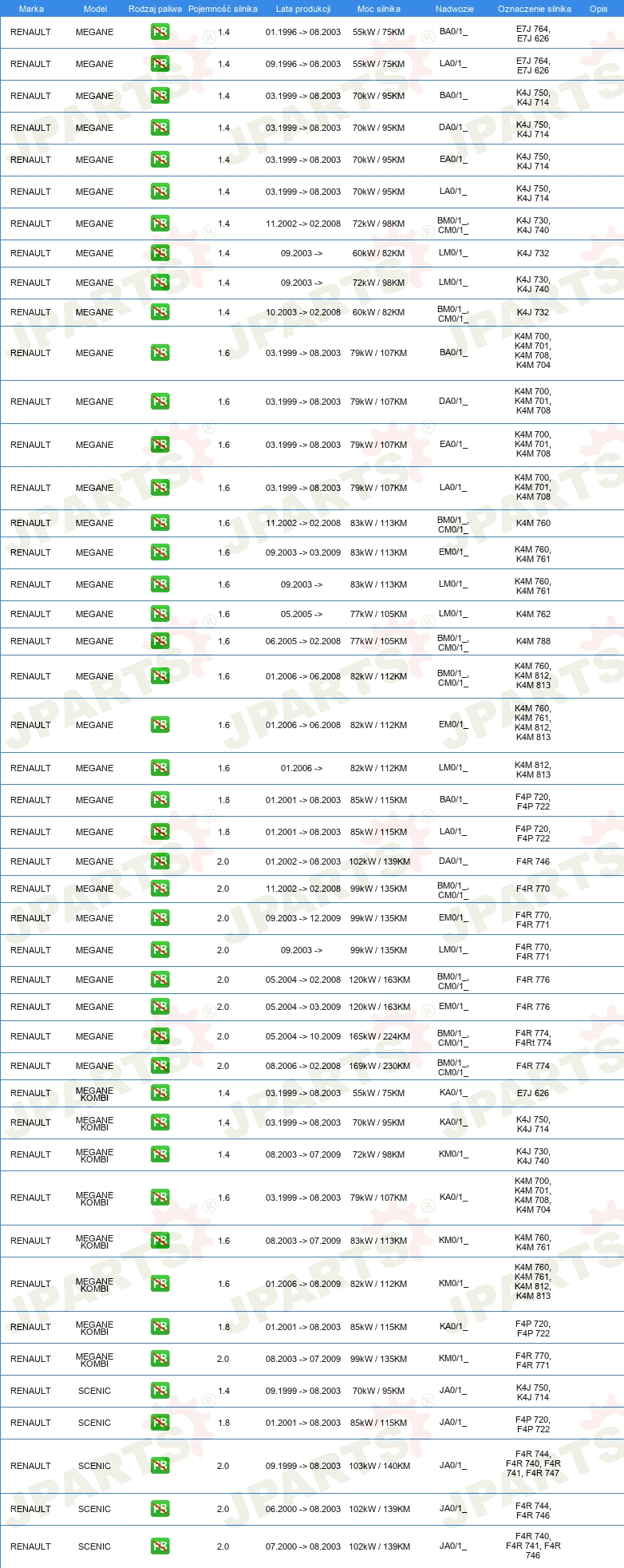Click the fuel icon in the K4M 788 engine row
624x1568 pixels.
click(x=160, y=641)
